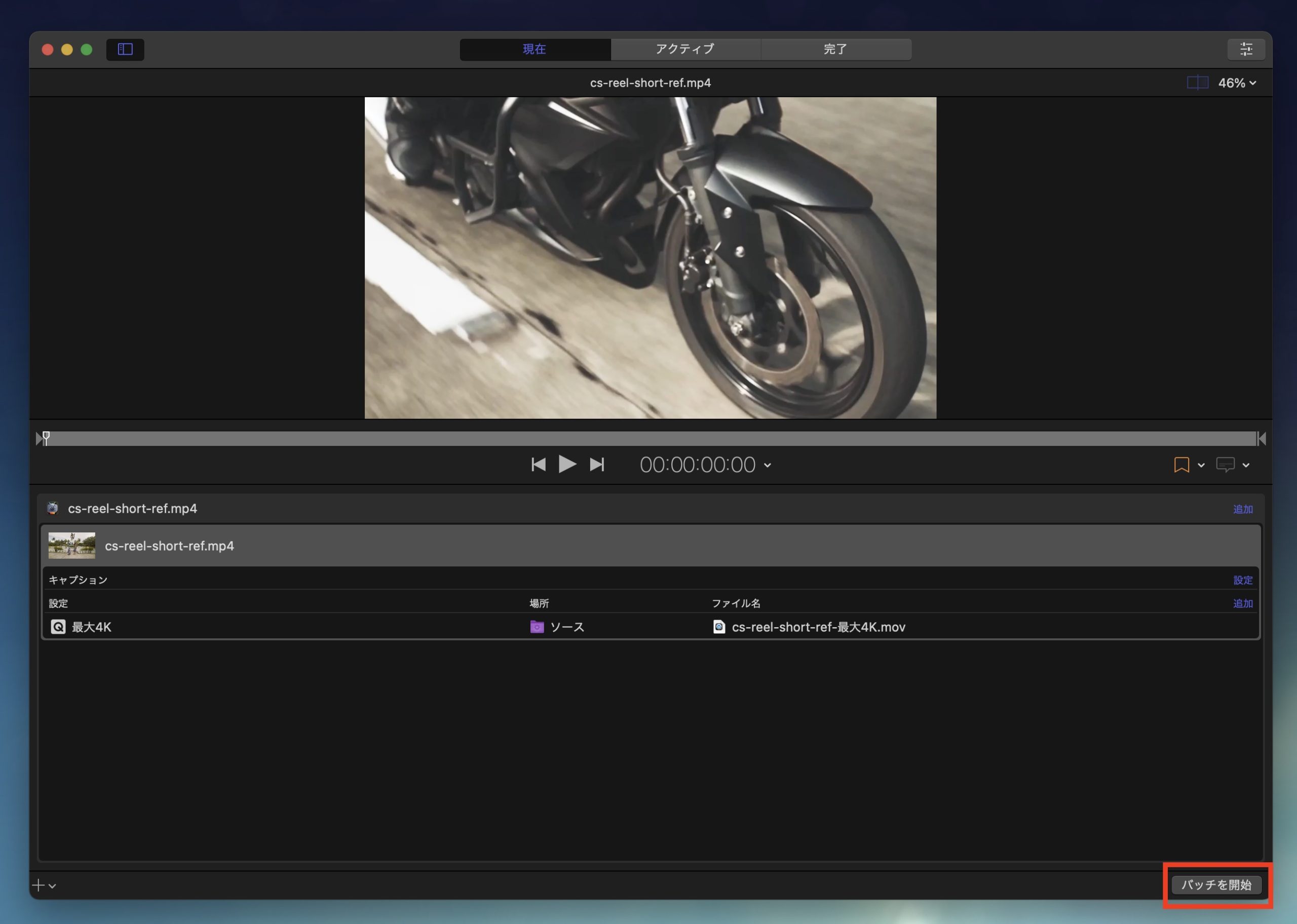
Task: Toggle the settings and locations sidebar icon
Action: 125,50
